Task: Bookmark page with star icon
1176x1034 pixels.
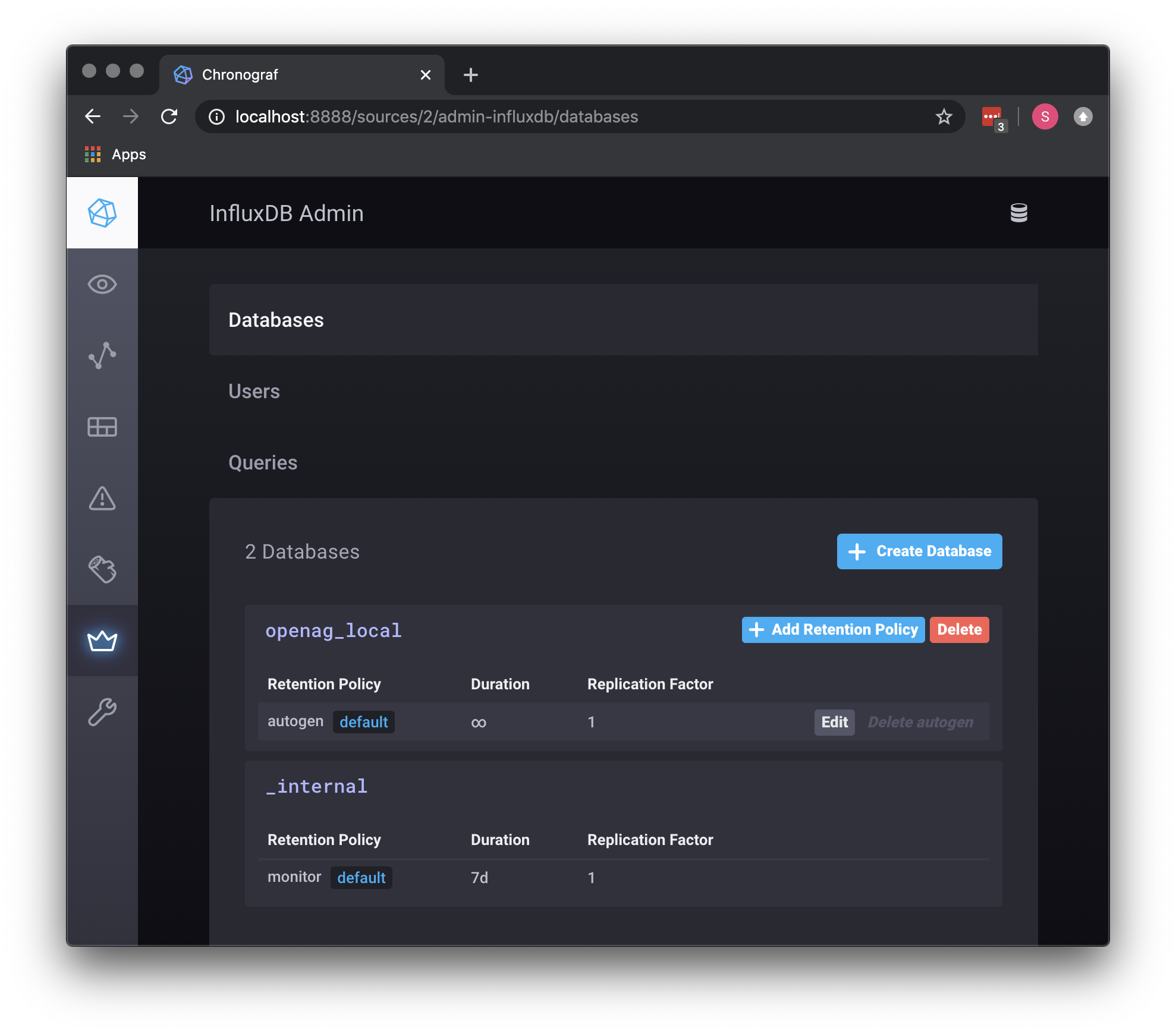Action: [944, 116]
